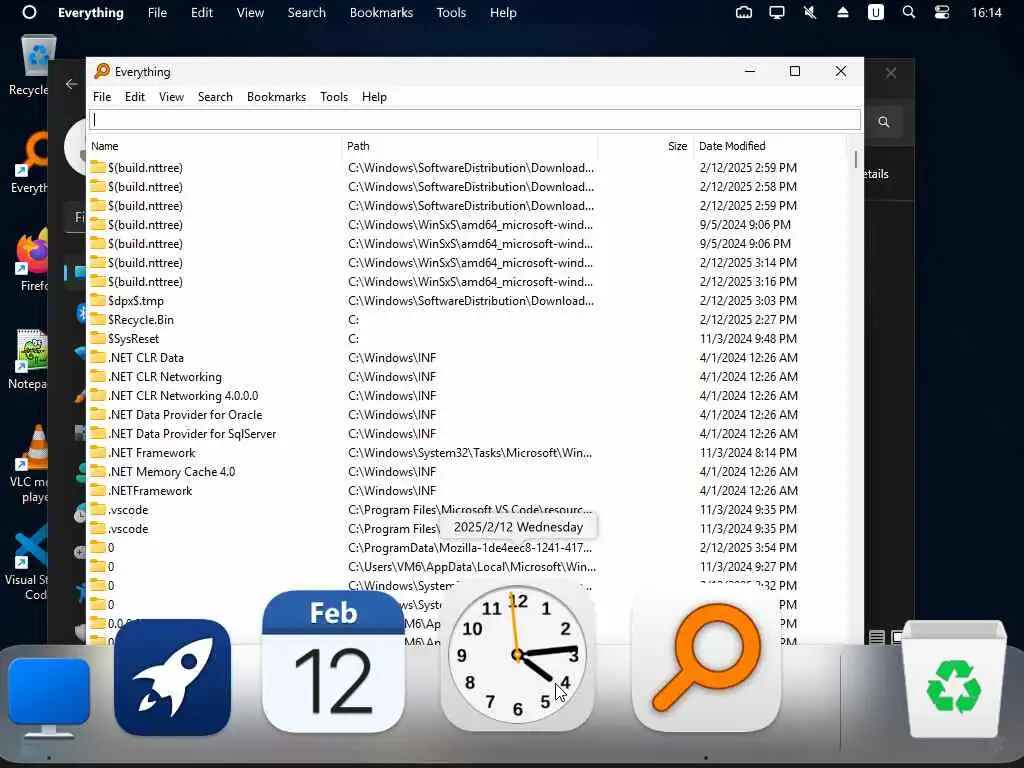1024x768 pixels.
Task: Open Calendar Feb 12 dock icon
Action: pos(333,662)
